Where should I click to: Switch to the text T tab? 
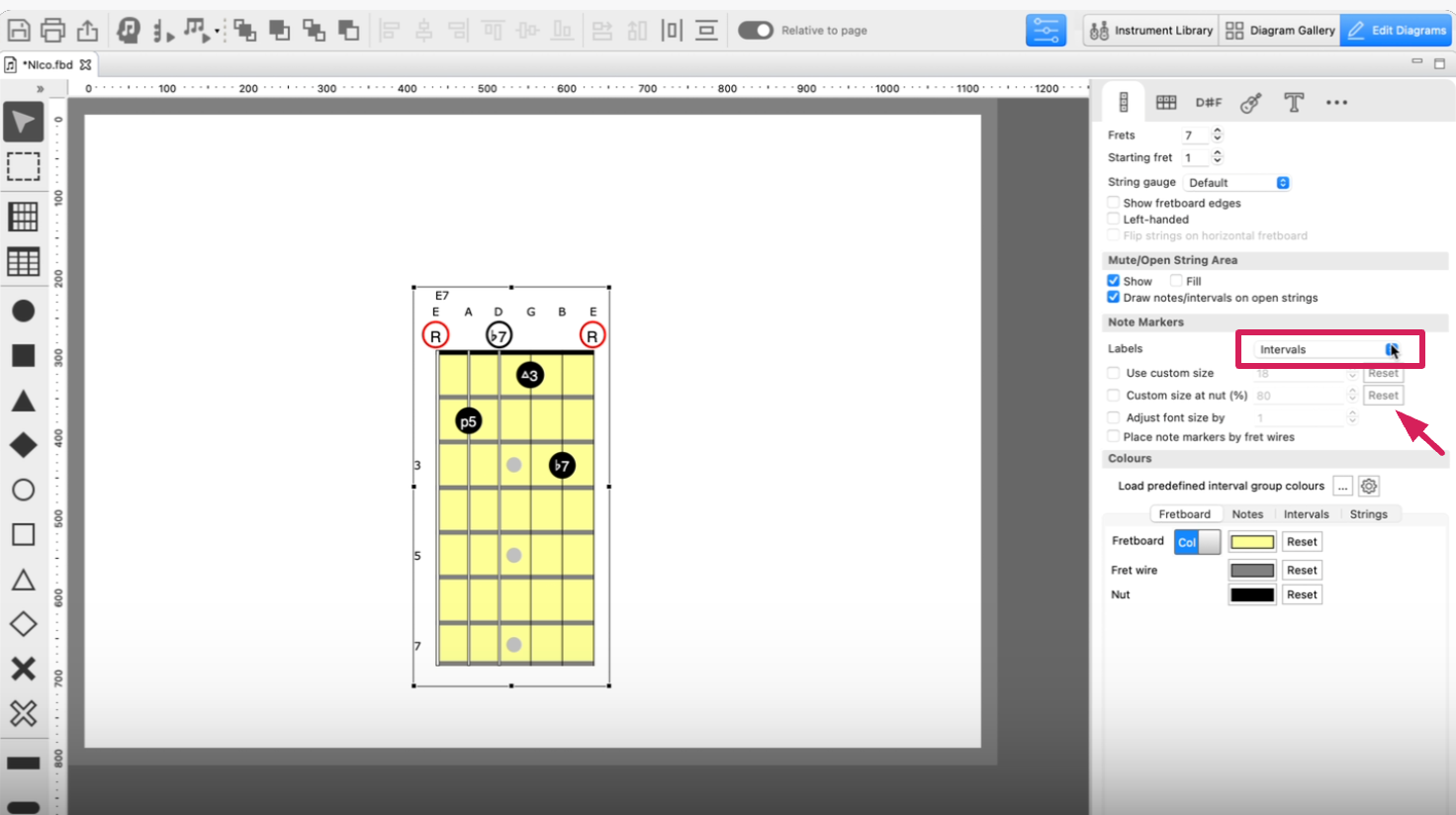(x=1294, y=102)
